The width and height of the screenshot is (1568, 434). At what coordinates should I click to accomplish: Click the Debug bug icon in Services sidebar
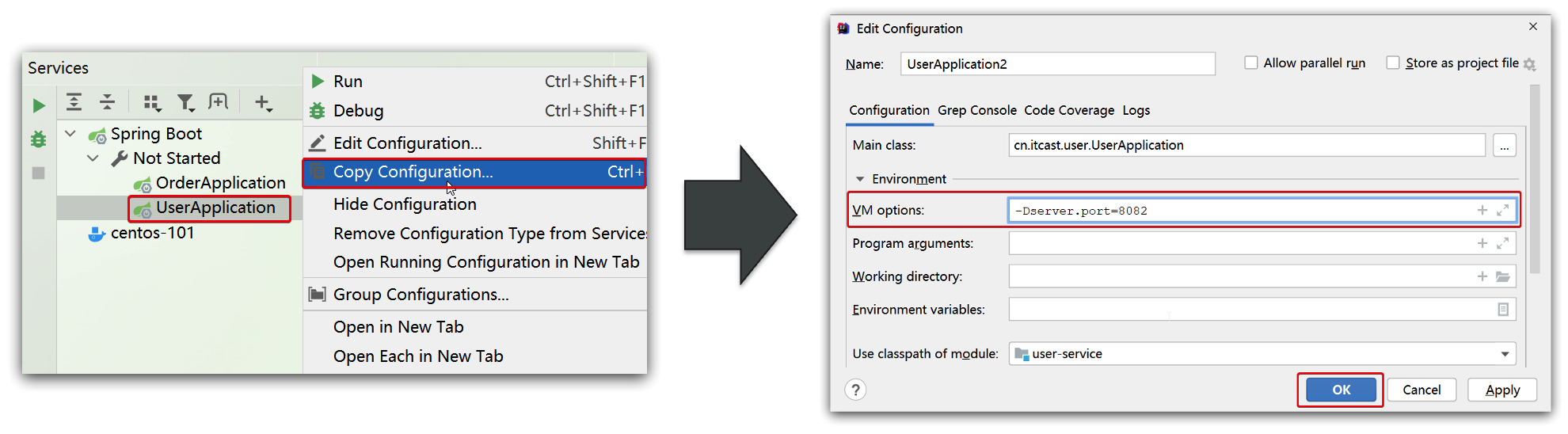click(38, 139)
